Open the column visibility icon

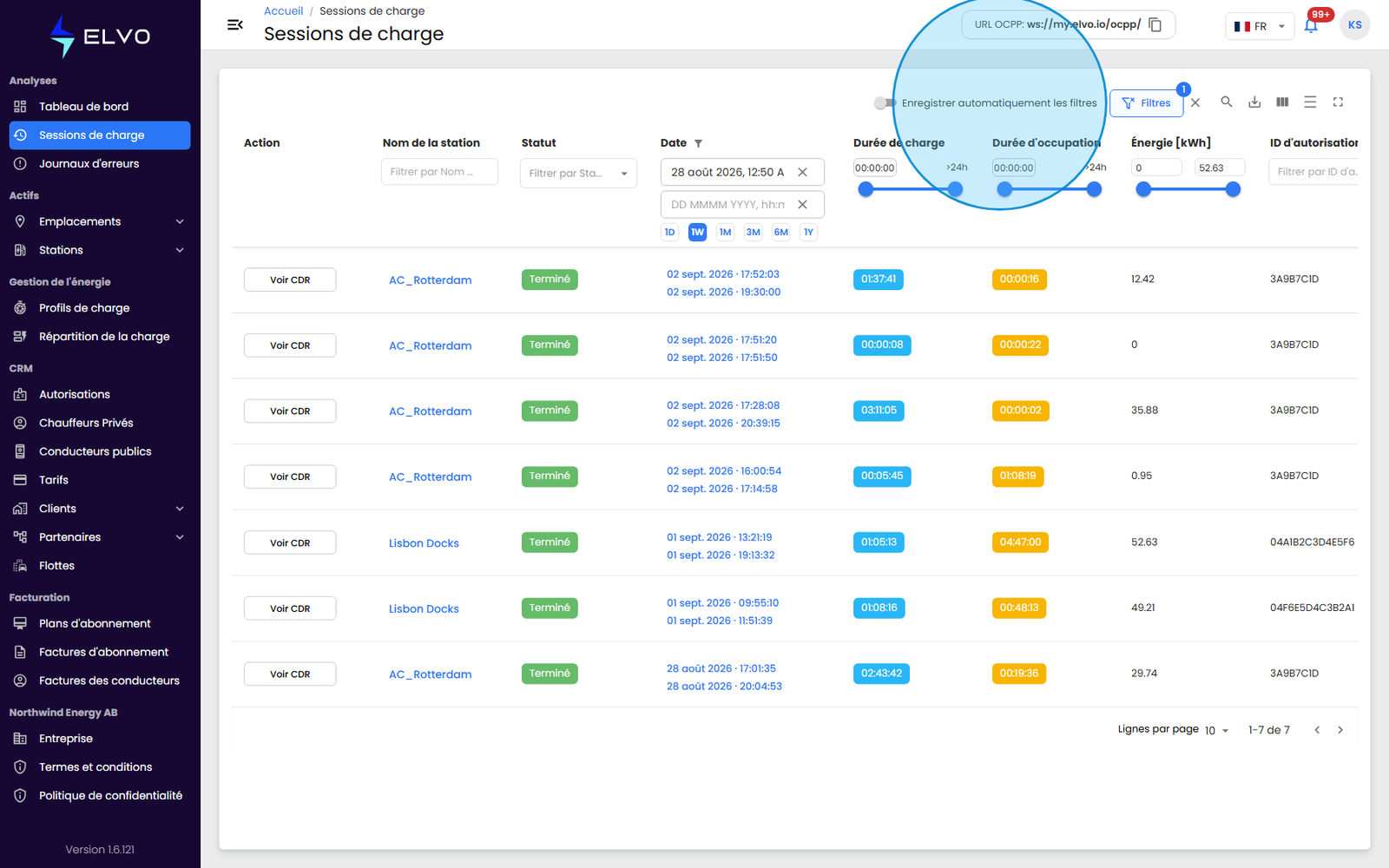tap(1282, 102)
